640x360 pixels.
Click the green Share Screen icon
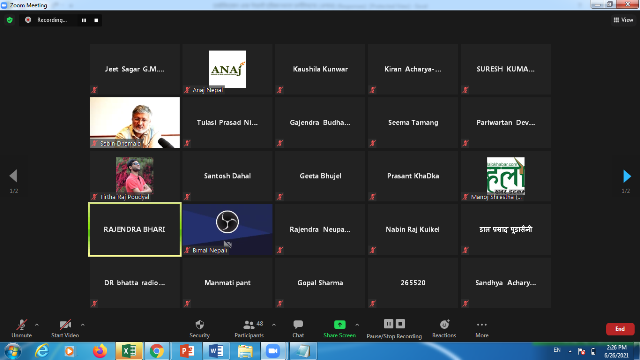pos(340,324)
